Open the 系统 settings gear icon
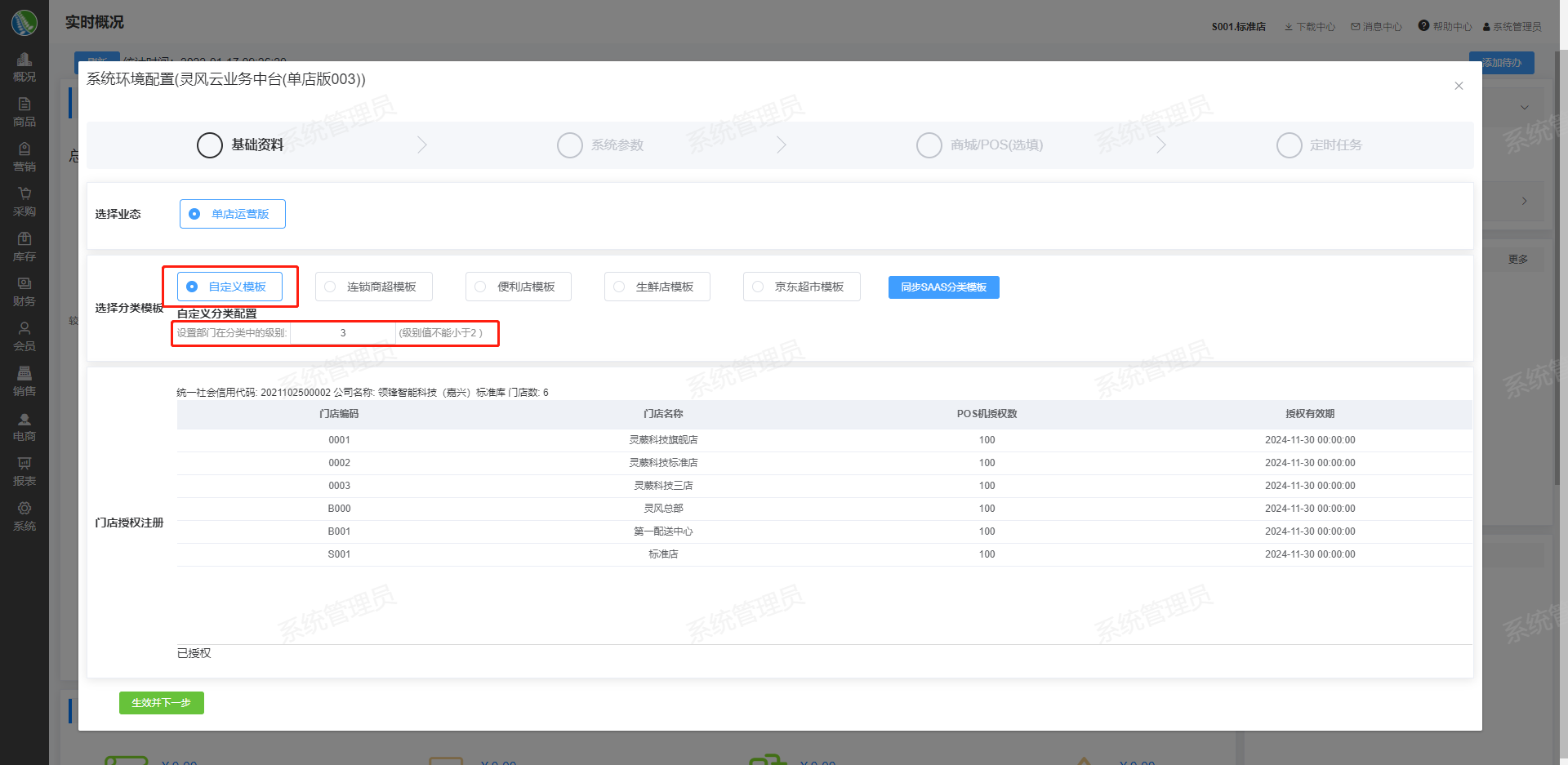This screenshot has width=1568, height=765. [24, 516]
